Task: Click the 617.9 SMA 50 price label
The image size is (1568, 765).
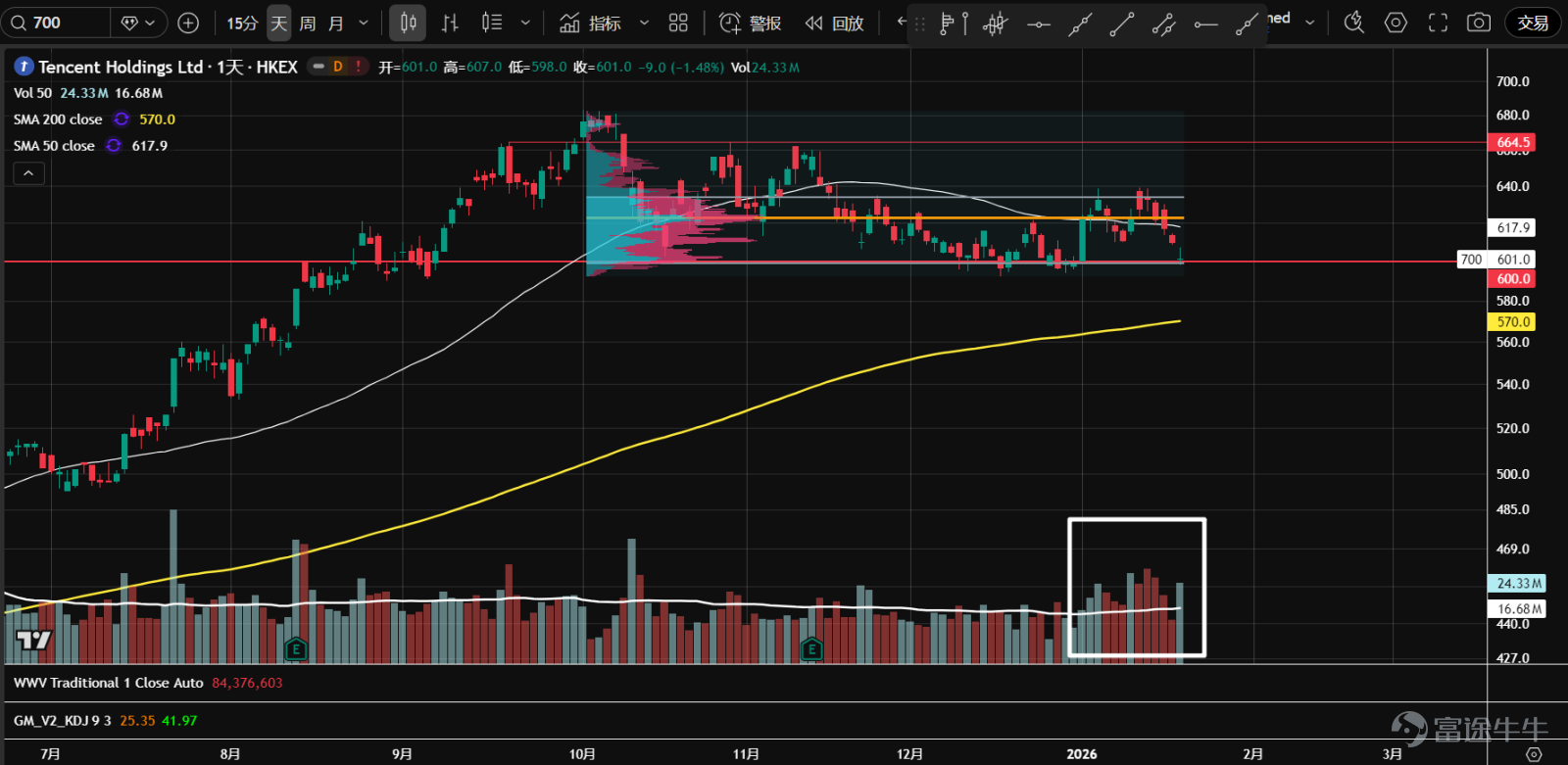Action: [x=1513, y=227]
